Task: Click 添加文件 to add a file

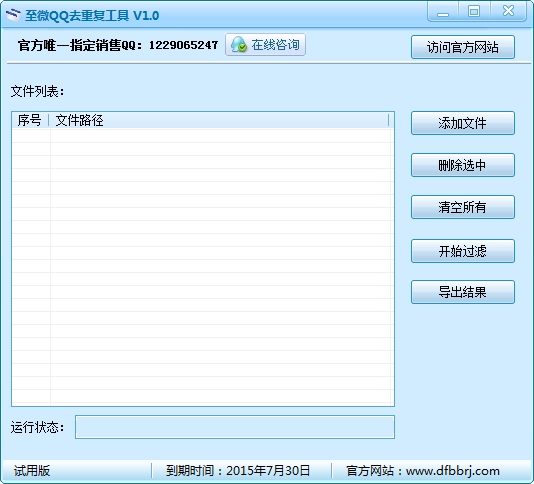Action: coord(463,123)
